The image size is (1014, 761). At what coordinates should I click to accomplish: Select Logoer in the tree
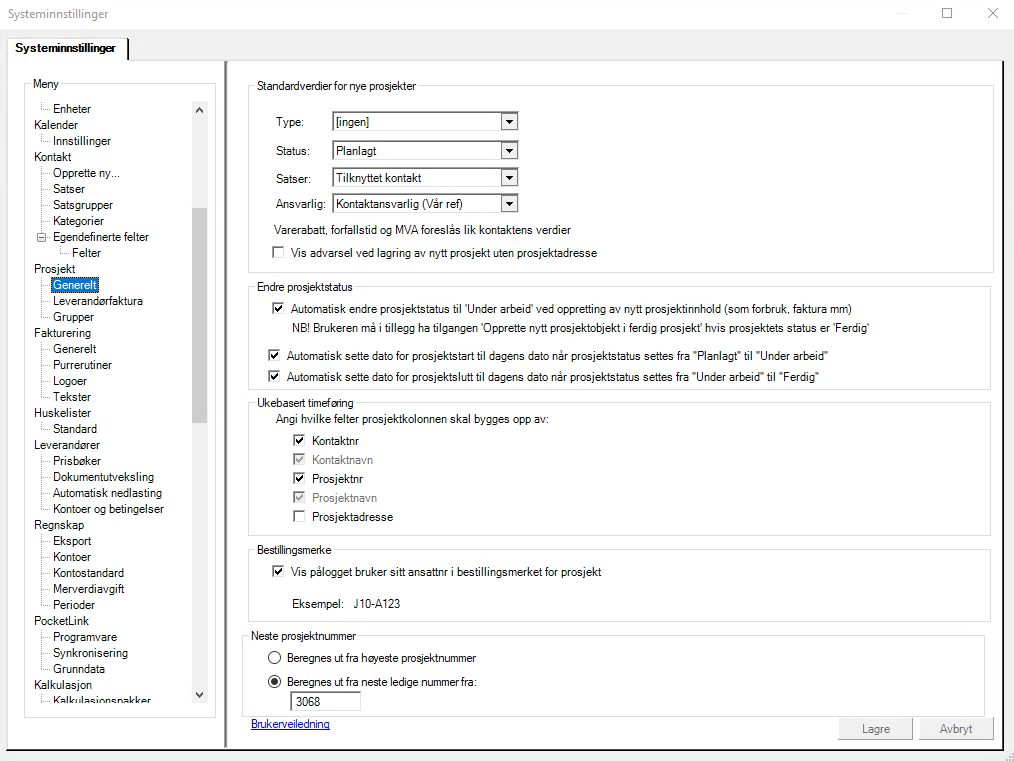[69, 381]
